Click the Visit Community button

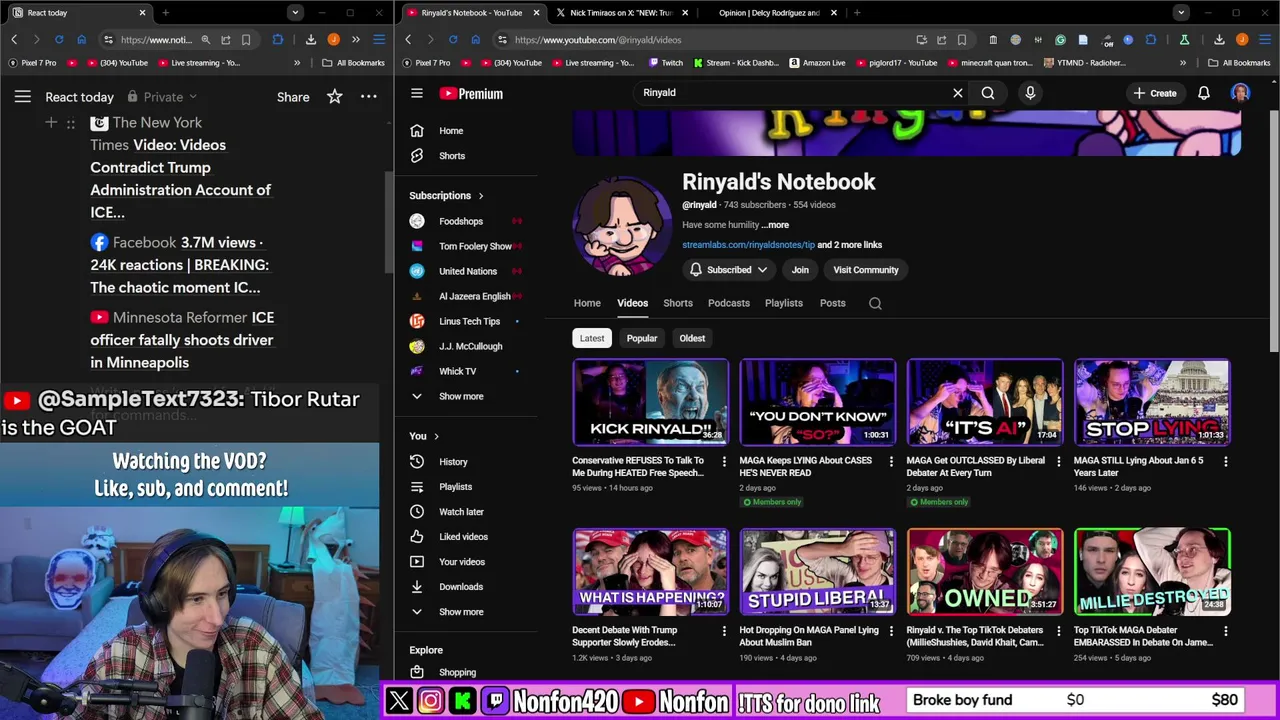[x=866, y=270]
